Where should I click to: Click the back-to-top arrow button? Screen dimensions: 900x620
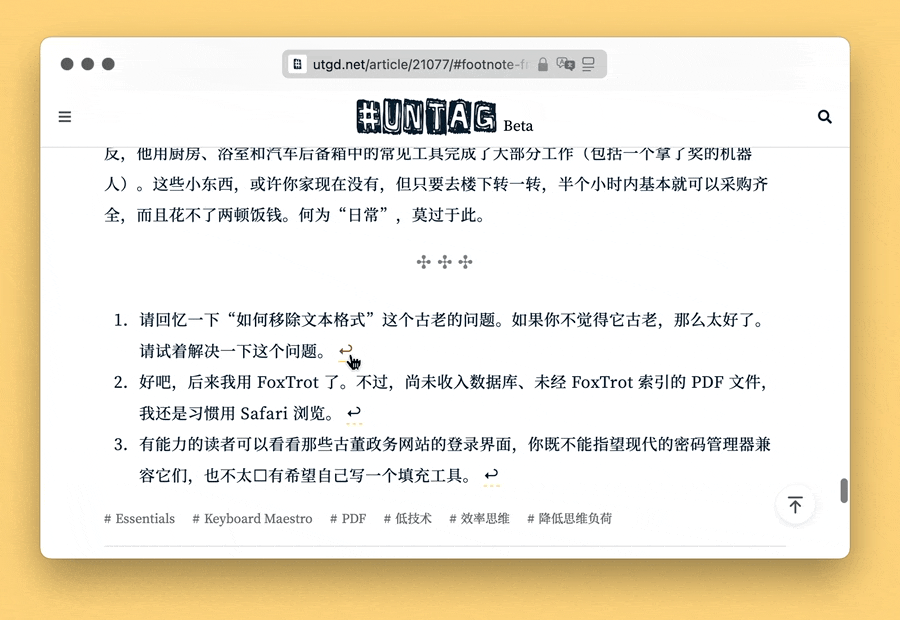tap(795, 505)
